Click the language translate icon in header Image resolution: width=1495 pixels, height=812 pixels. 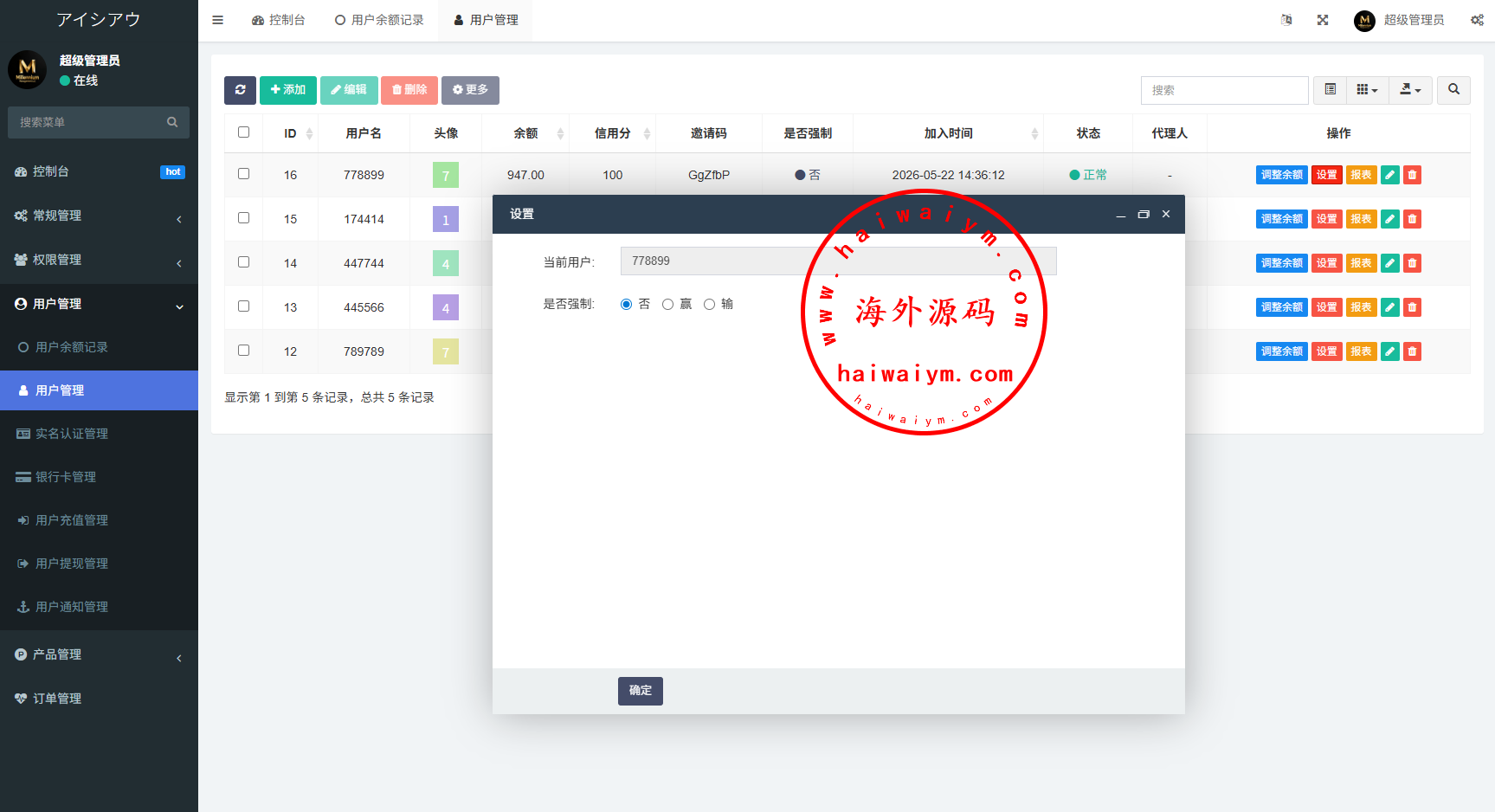[x=1286, y=20]
